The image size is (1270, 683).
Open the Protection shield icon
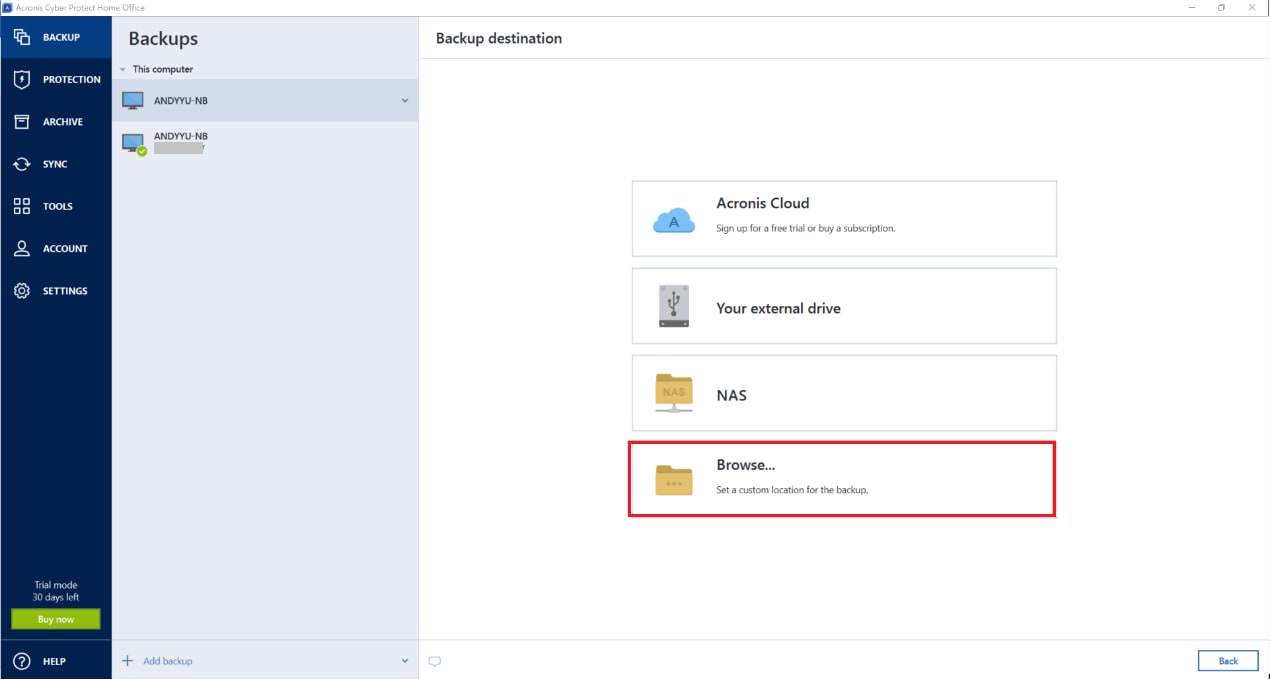click(22, 79)
